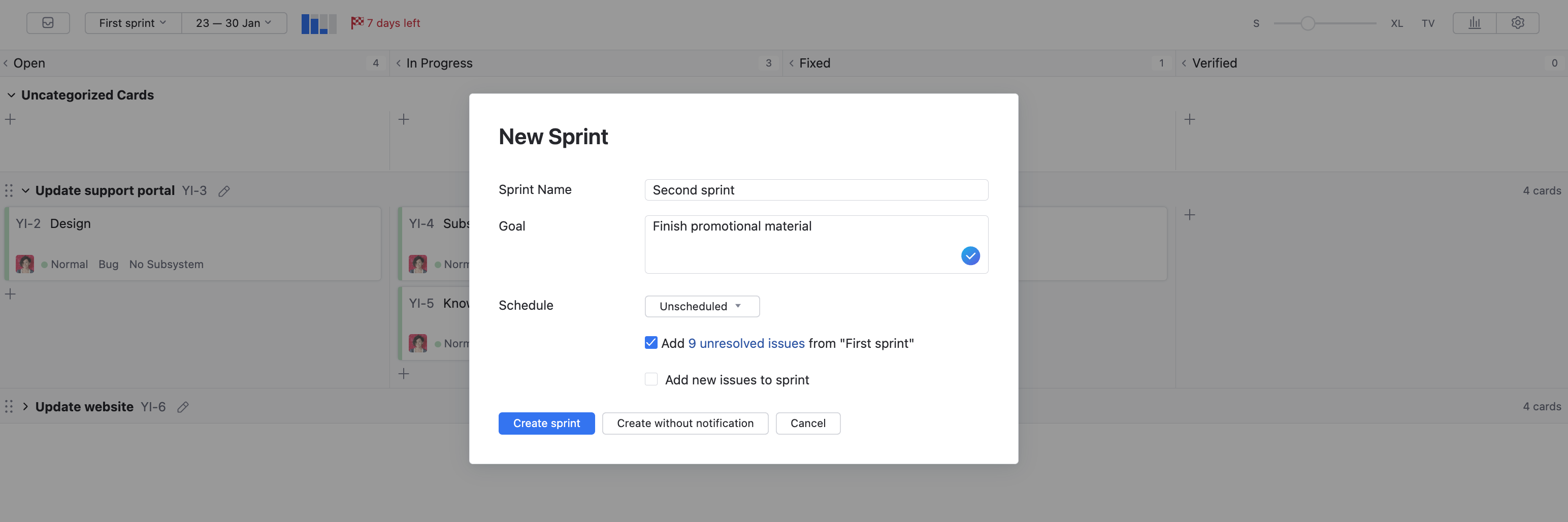The height and width of the screenshot is (522, 1568).
Task: Uncheck "Add 9 unresolved issues"
Action: (650, 343)
